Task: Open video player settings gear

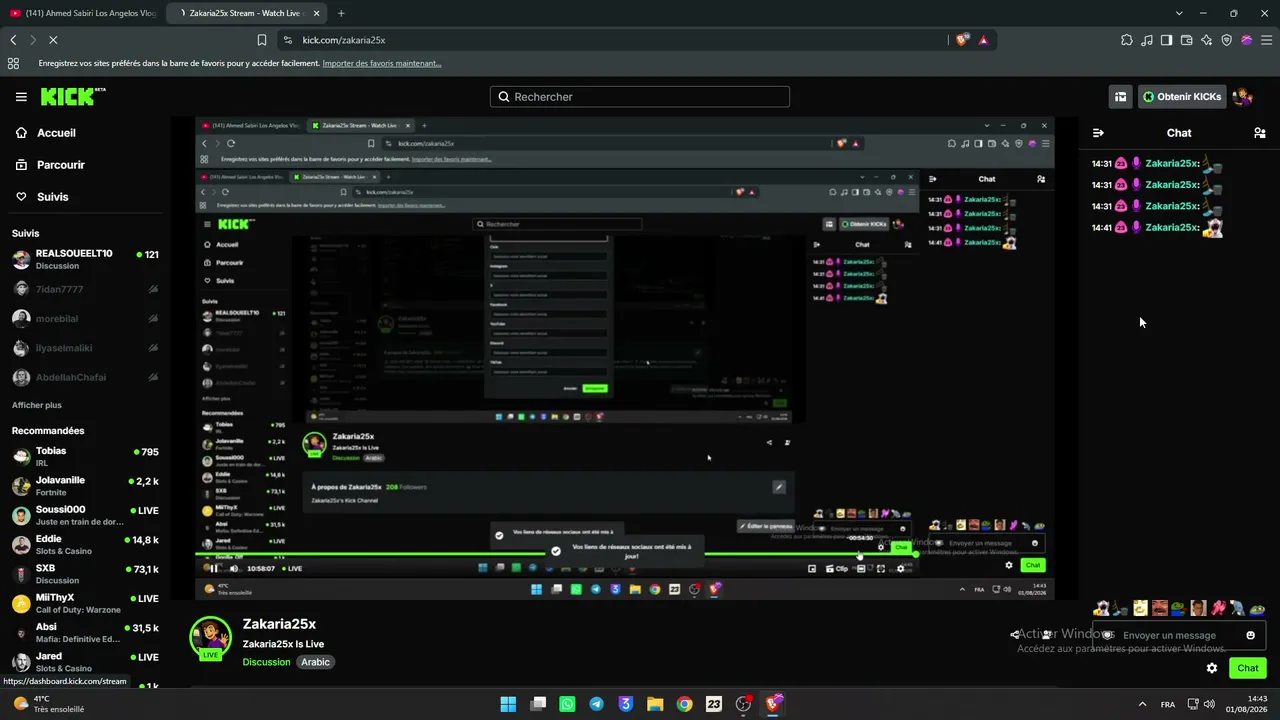Action: (x=901, y=569)
